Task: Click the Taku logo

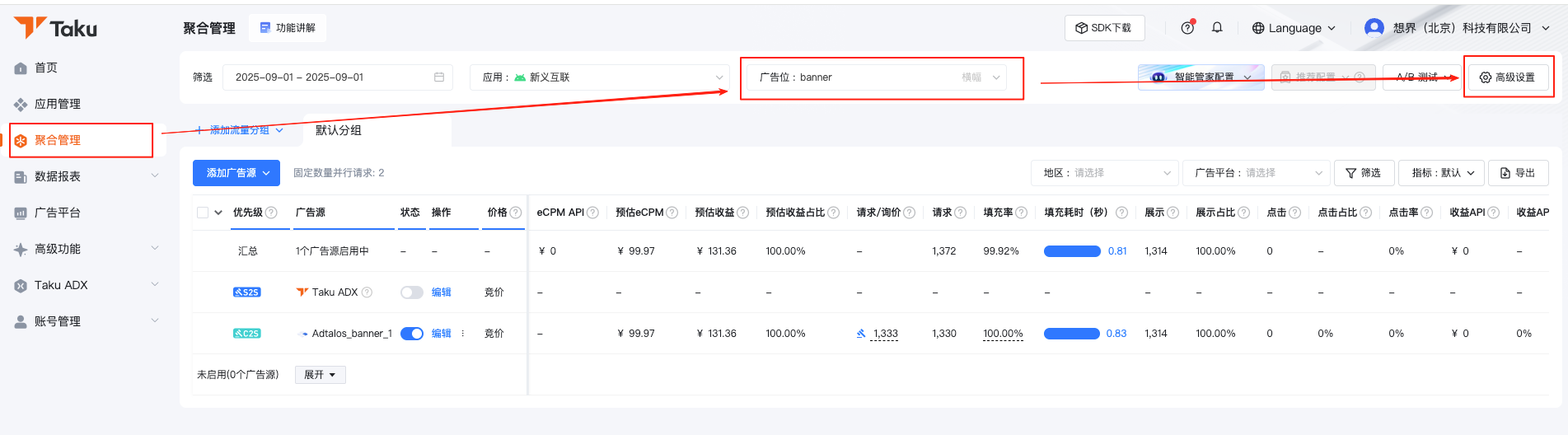Action: (x=56, y=28)
